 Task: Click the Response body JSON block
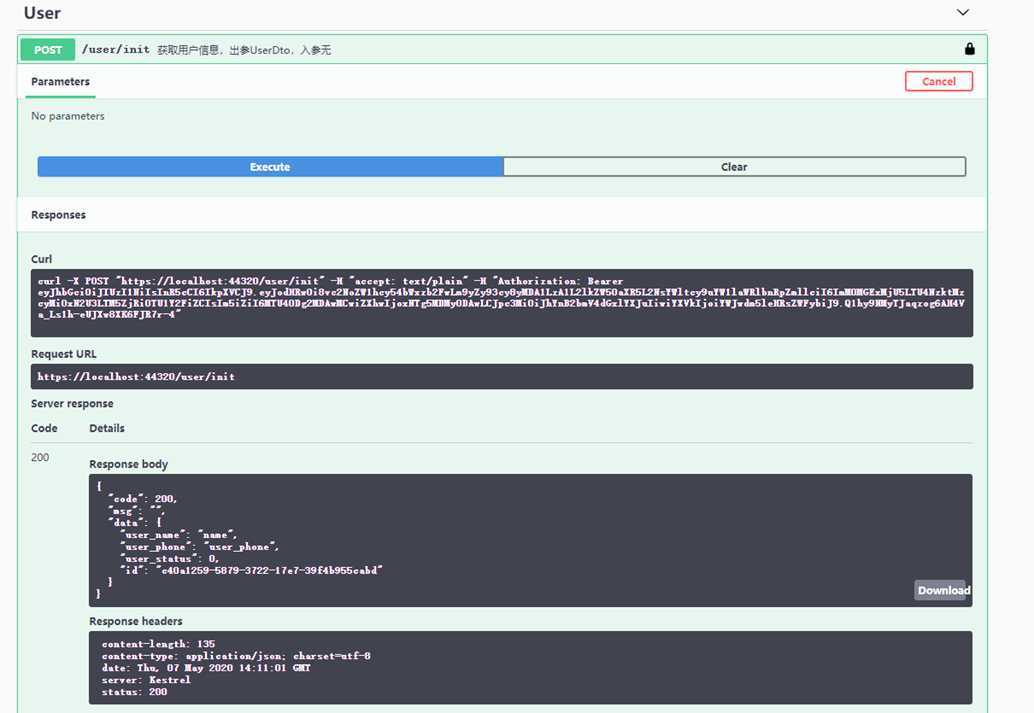point(530,540)
